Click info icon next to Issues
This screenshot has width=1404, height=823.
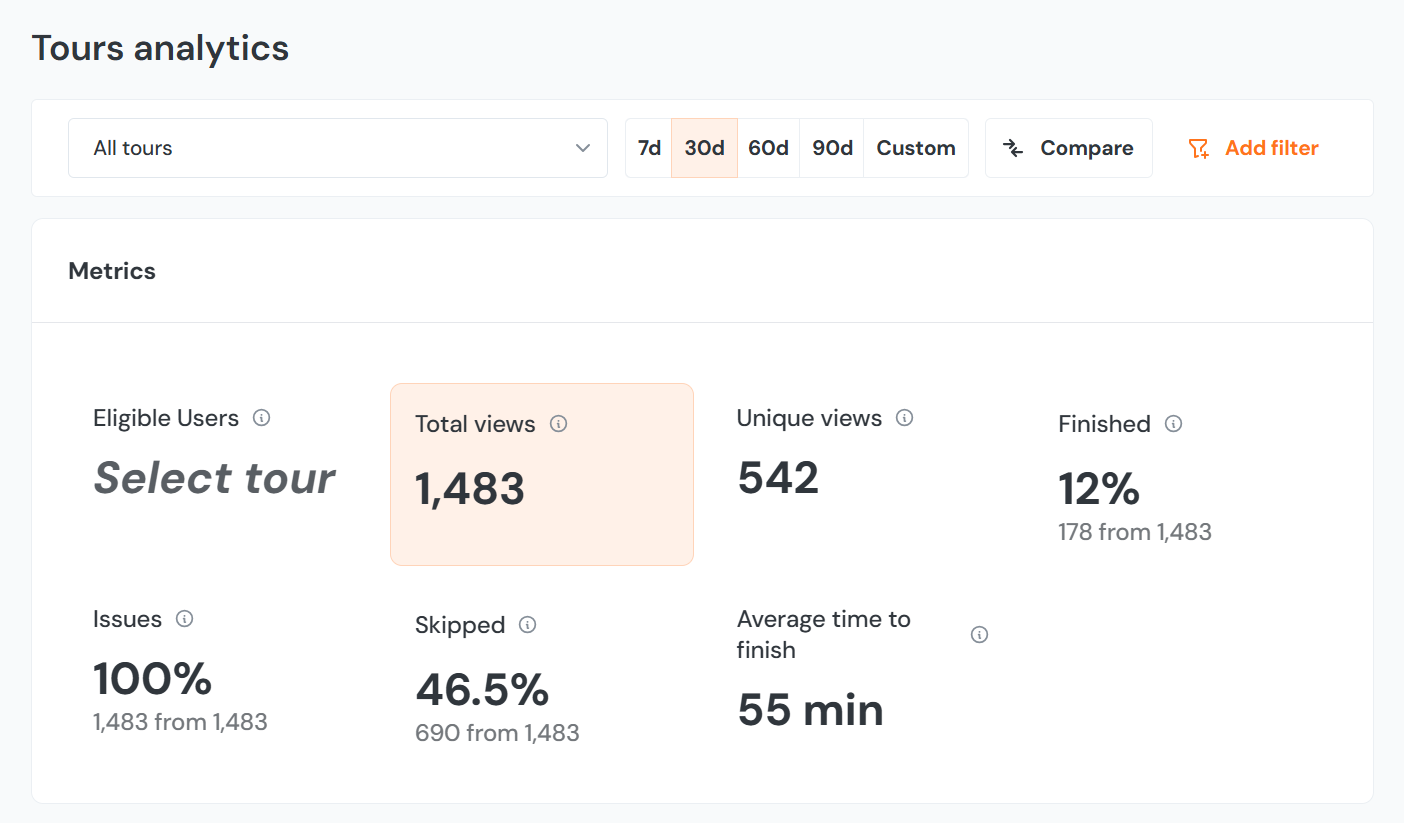click(184, 619)
